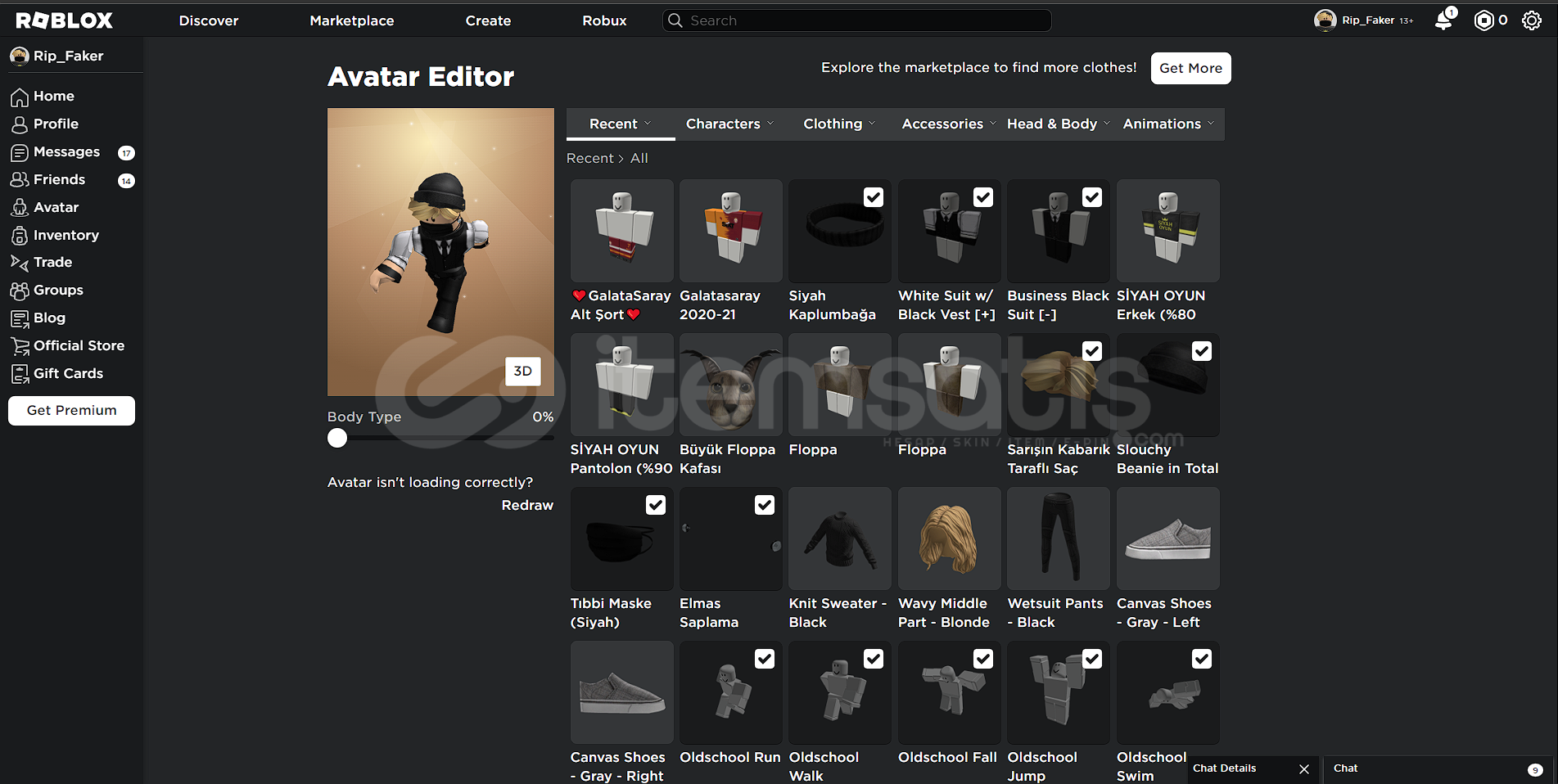Click the Roblox logo
Screen dimensions: 1558x784
64,20
